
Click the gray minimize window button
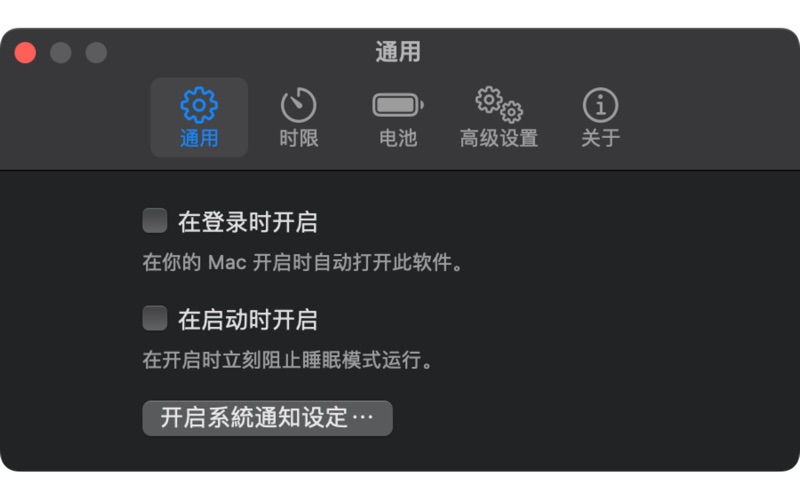[x=61, y=53]
